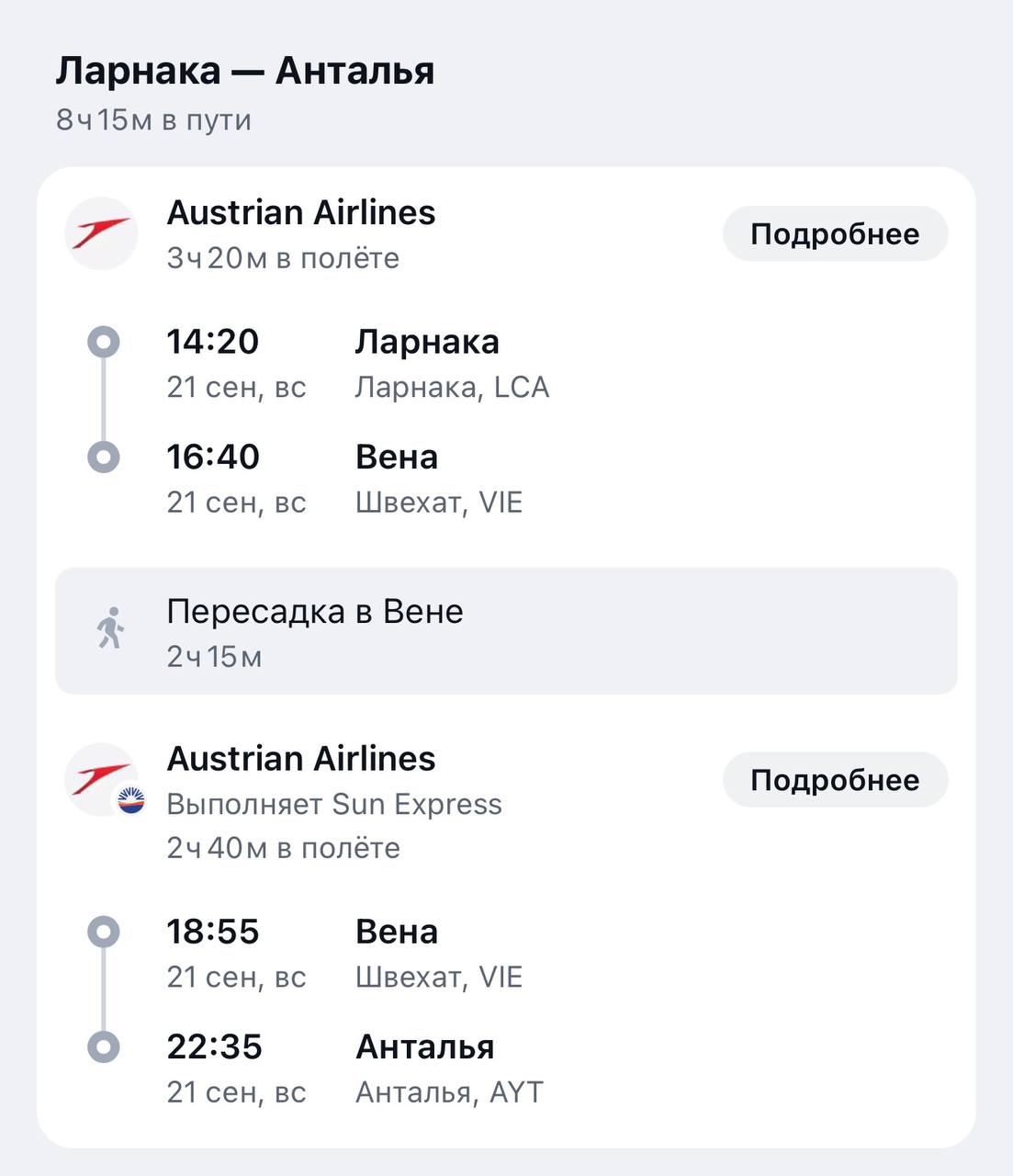The image size is (1013, 1176).
Task: Click the 14:20 departure time
Action: (213, 342)
